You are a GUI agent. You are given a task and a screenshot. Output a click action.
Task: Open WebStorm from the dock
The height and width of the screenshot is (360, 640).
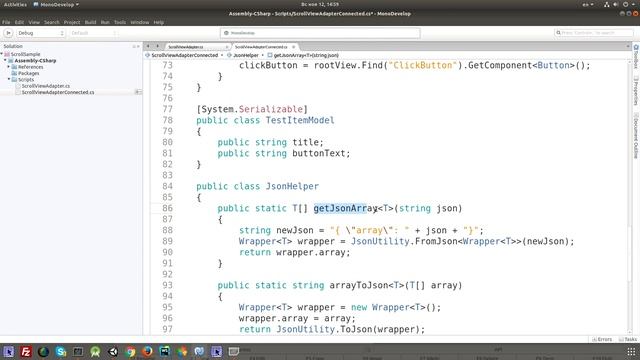(165, 351)
